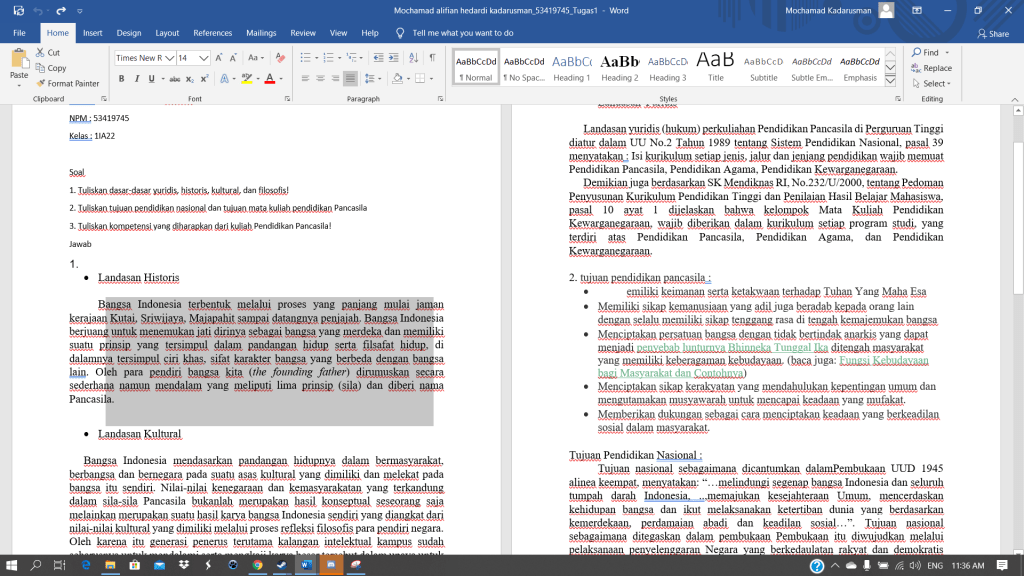Switch to the Layout ribbon tab
Screen dimensions: 1024x576
tap(167, 32)
